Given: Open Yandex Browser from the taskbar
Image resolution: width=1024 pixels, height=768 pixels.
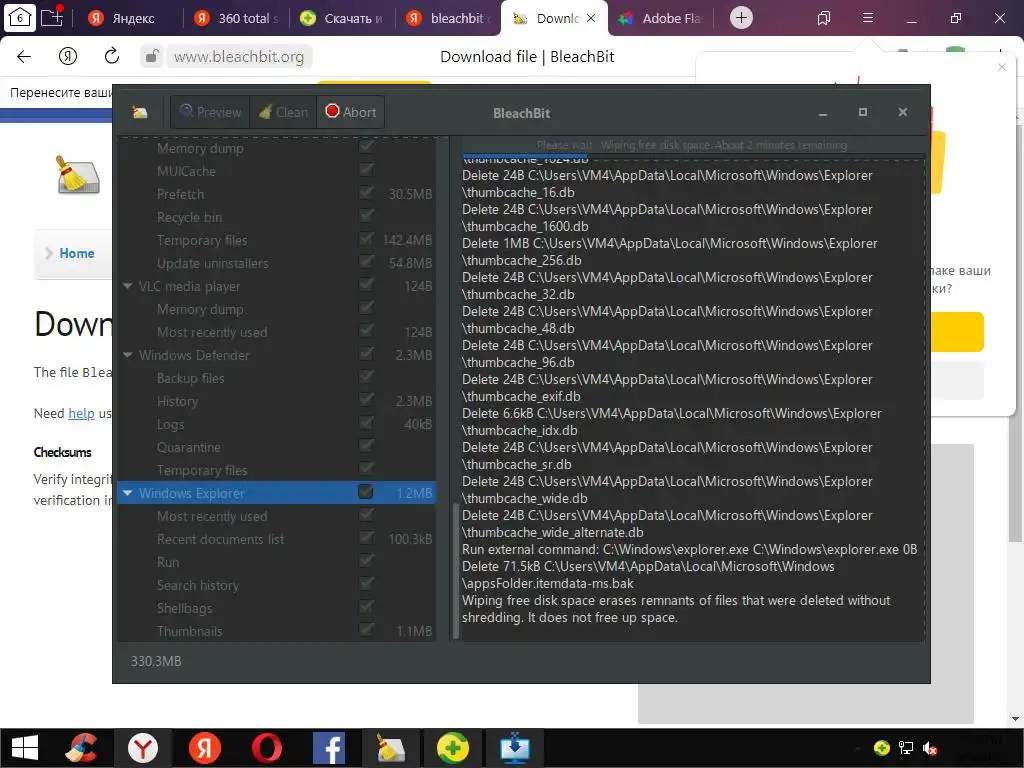Looking at the screenshot, I should click(142, 748).
